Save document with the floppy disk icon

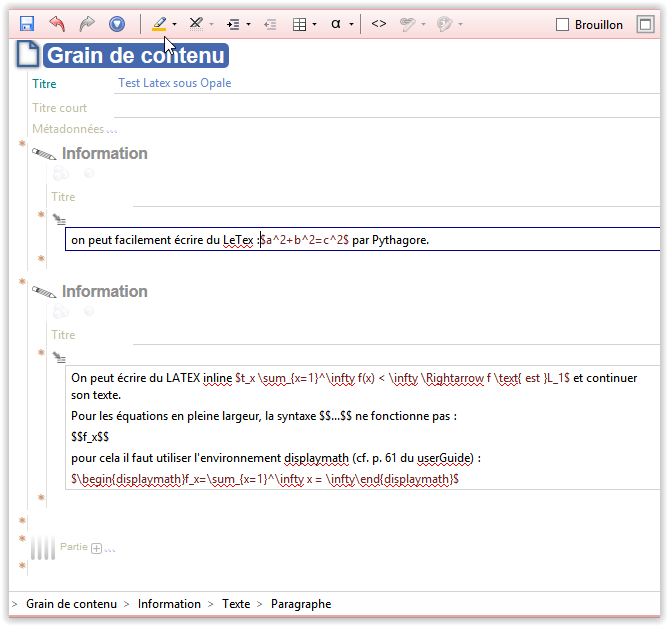(27, 24)
